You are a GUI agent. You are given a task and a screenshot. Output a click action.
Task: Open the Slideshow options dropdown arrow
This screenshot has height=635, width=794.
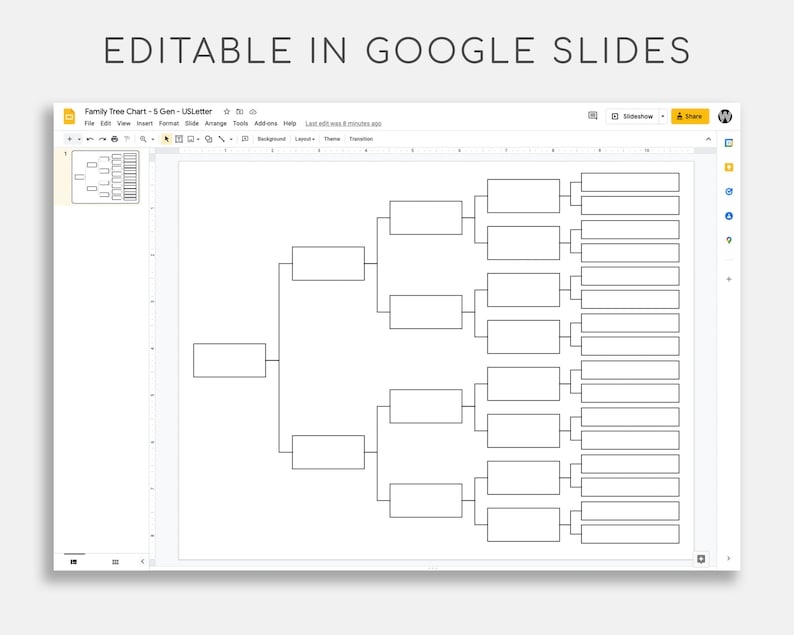(663, 116)
